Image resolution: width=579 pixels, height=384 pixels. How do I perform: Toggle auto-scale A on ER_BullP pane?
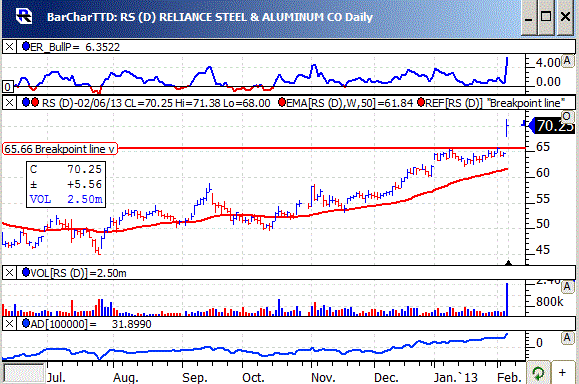(567, 61)
